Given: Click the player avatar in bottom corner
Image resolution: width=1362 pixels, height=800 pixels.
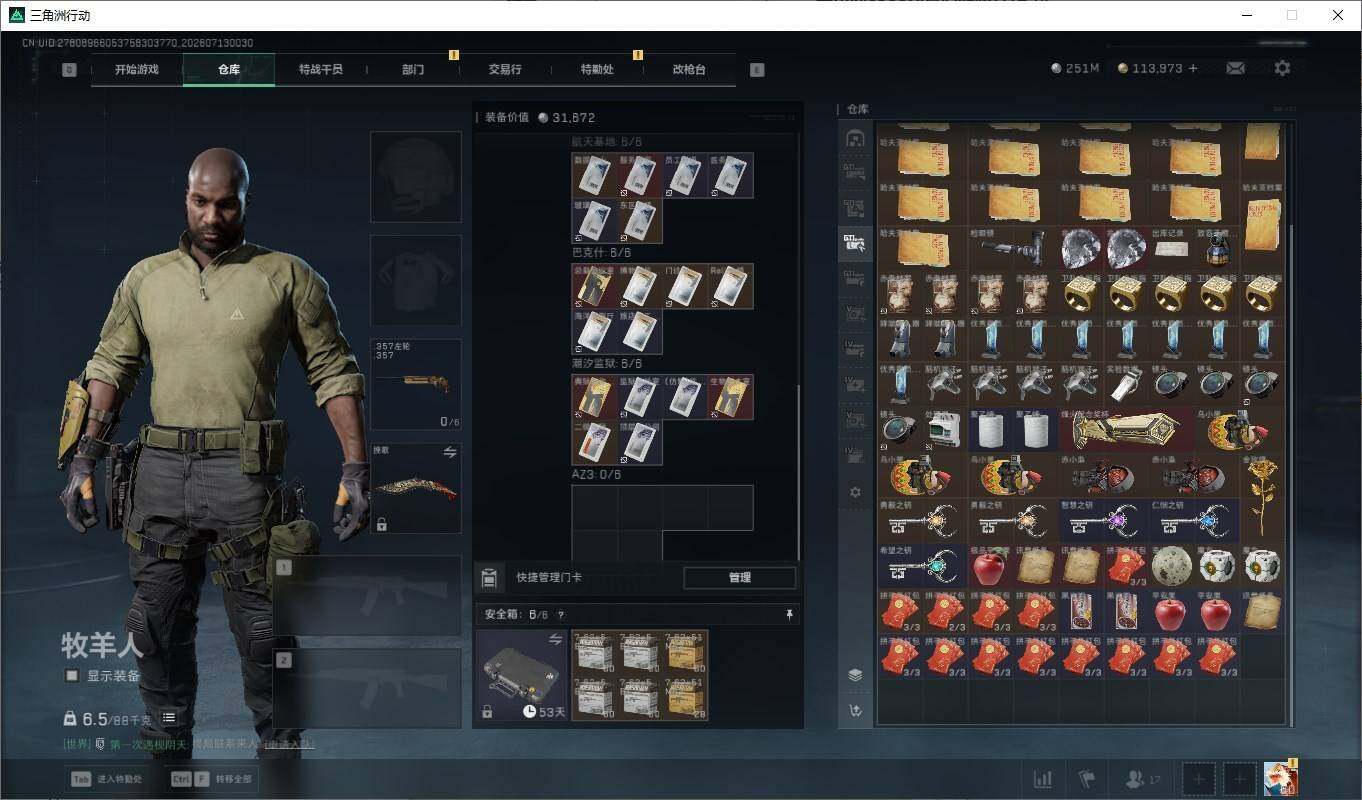Looking at the screenshot, I should [1280, 779].
